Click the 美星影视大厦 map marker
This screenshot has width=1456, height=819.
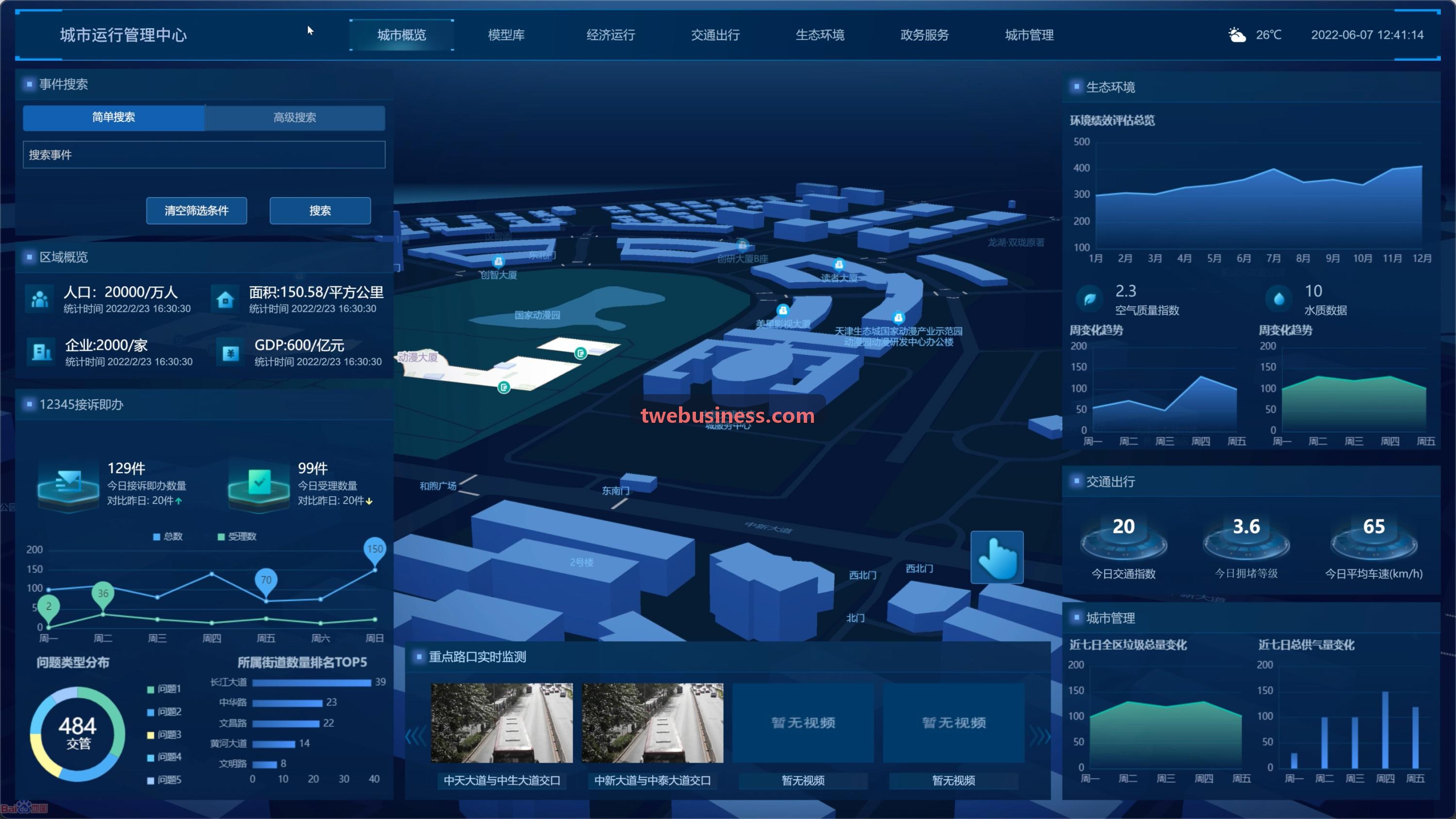click(783, 310)
